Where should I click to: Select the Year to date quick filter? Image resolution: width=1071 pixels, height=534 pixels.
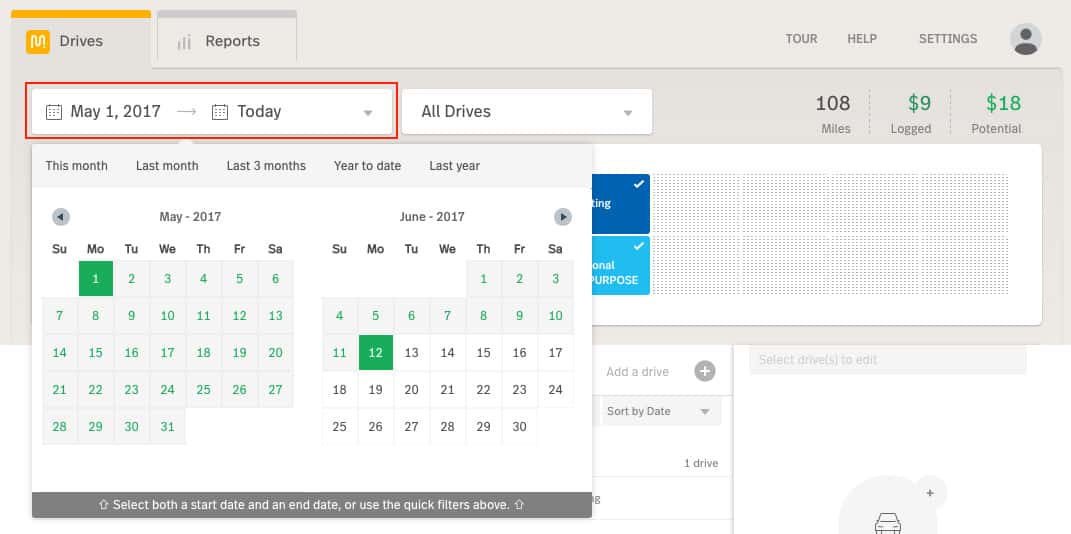(x=367, y=166)
